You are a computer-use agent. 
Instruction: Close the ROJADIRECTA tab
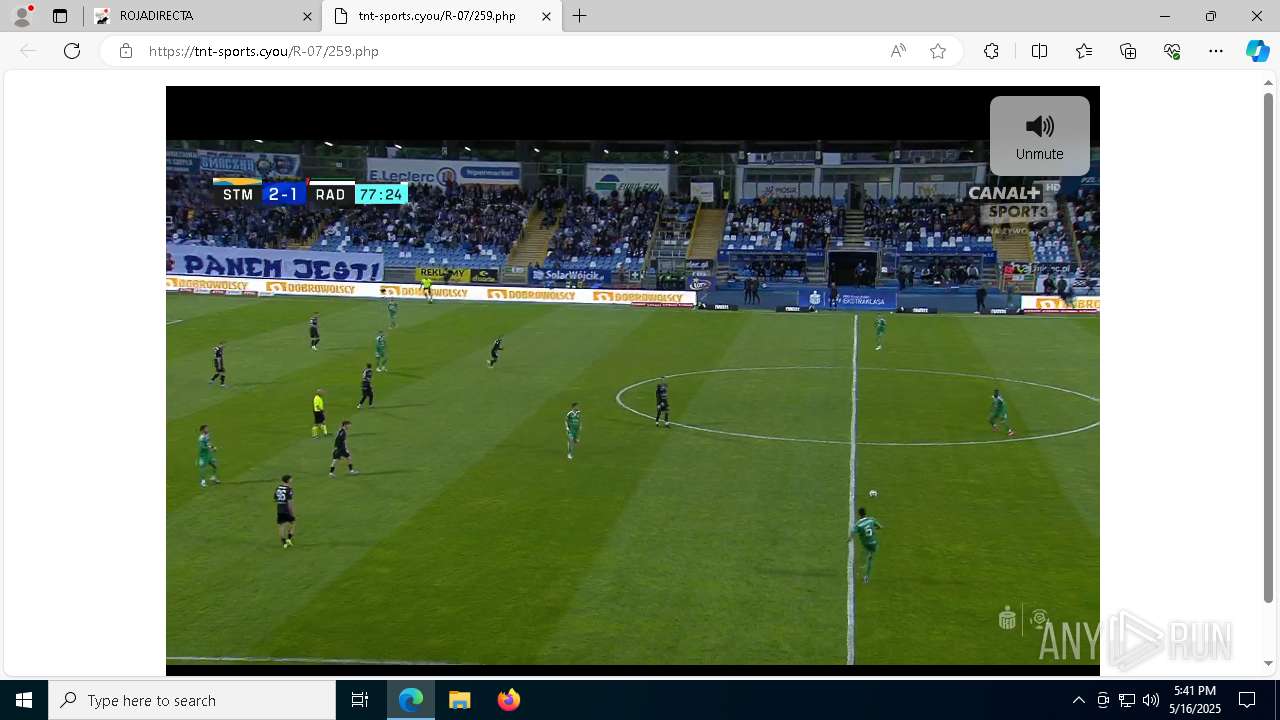[307, 16]
